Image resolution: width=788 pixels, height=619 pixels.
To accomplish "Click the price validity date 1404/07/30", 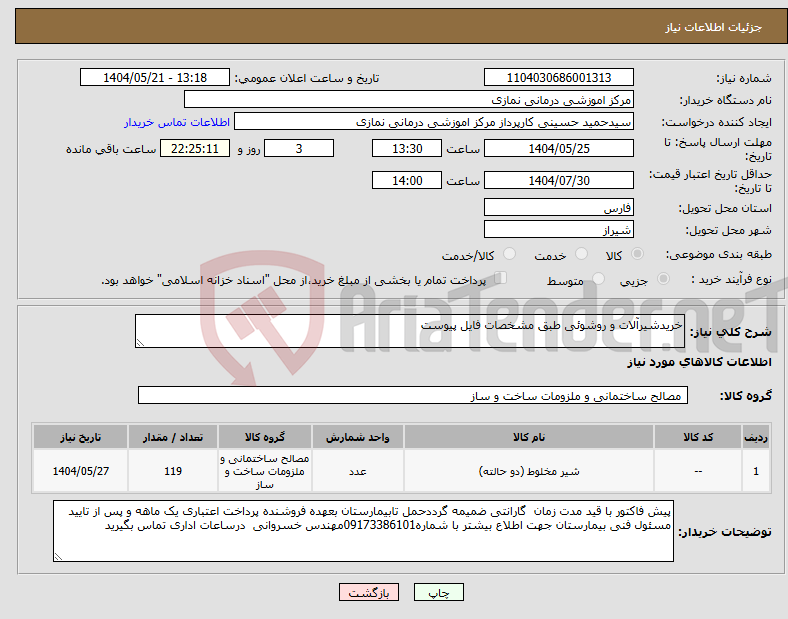I will [558, 180].
